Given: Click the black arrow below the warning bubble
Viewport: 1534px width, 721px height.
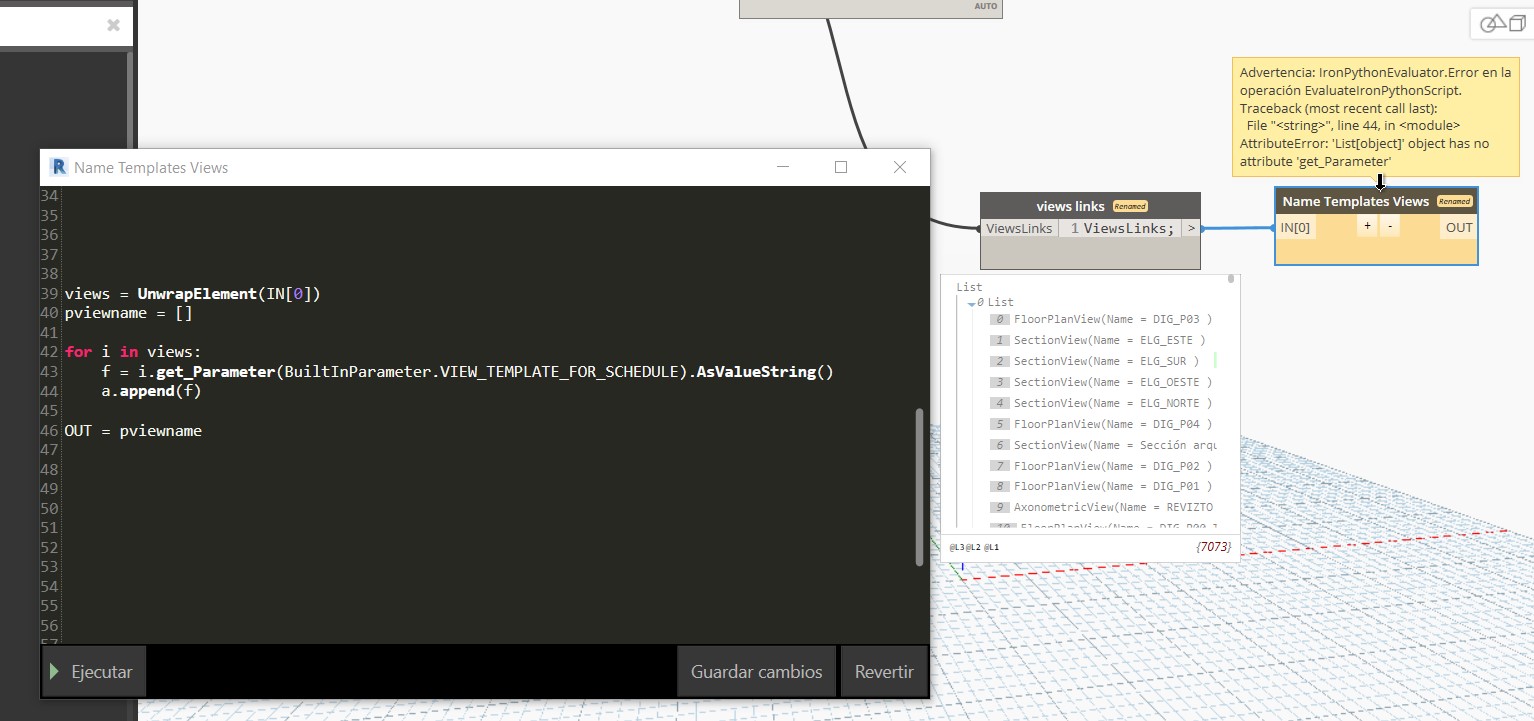Looking at the screenshot, I should [x=1380, y=183].
